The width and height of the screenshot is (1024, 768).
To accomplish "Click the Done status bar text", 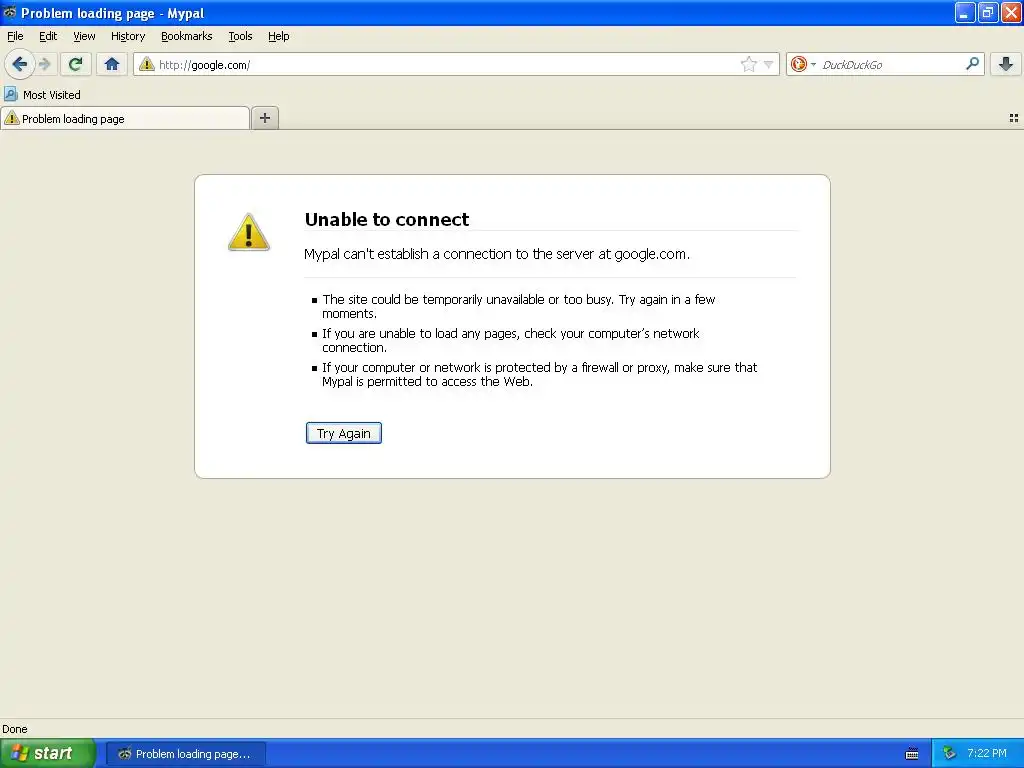I will click(14, 729).
